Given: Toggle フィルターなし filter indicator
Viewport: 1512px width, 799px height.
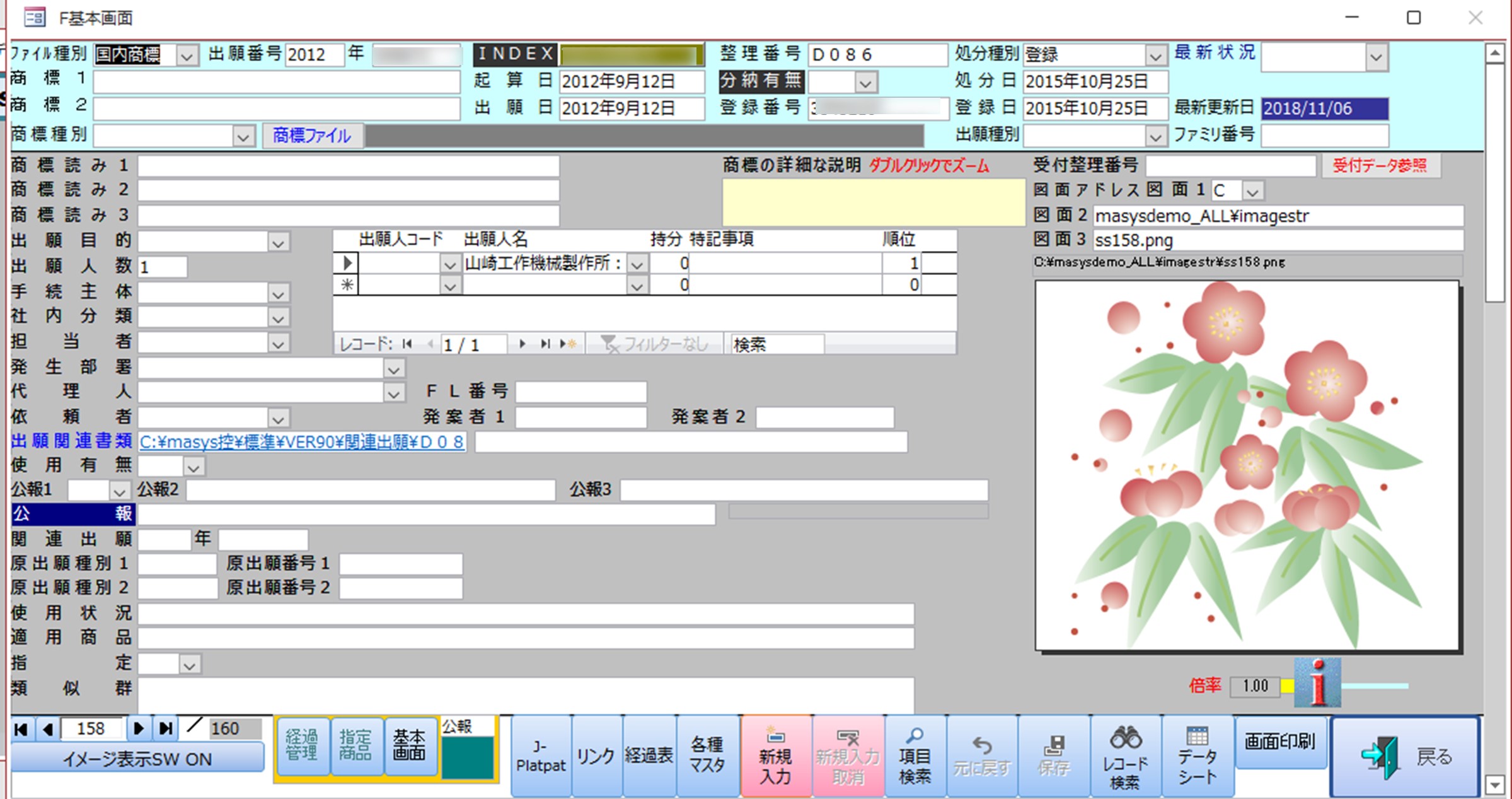Looking at the screenshot, I should [653, 344].
